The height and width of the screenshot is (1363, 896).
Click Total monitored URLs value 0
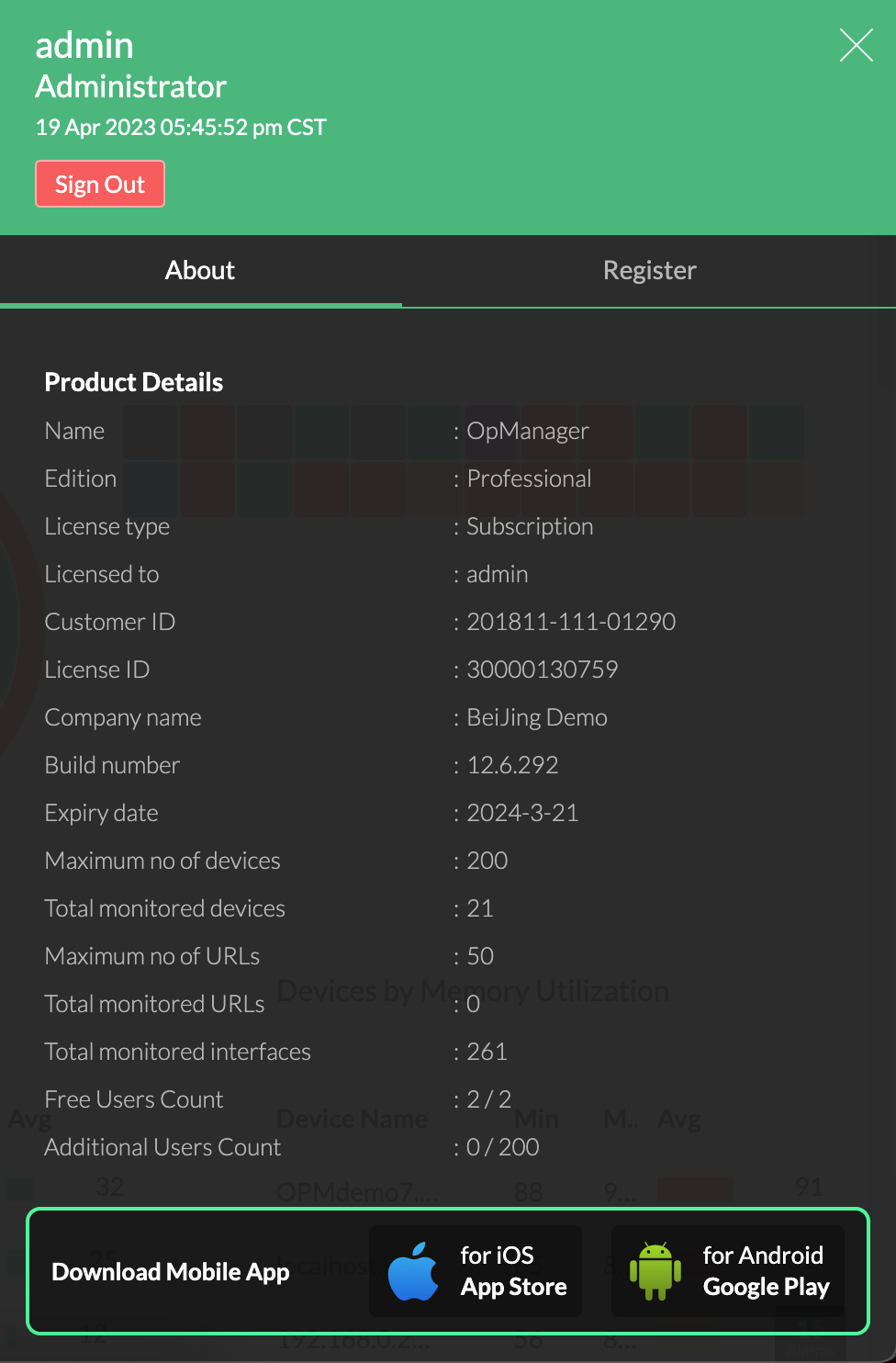[474, 1004]
